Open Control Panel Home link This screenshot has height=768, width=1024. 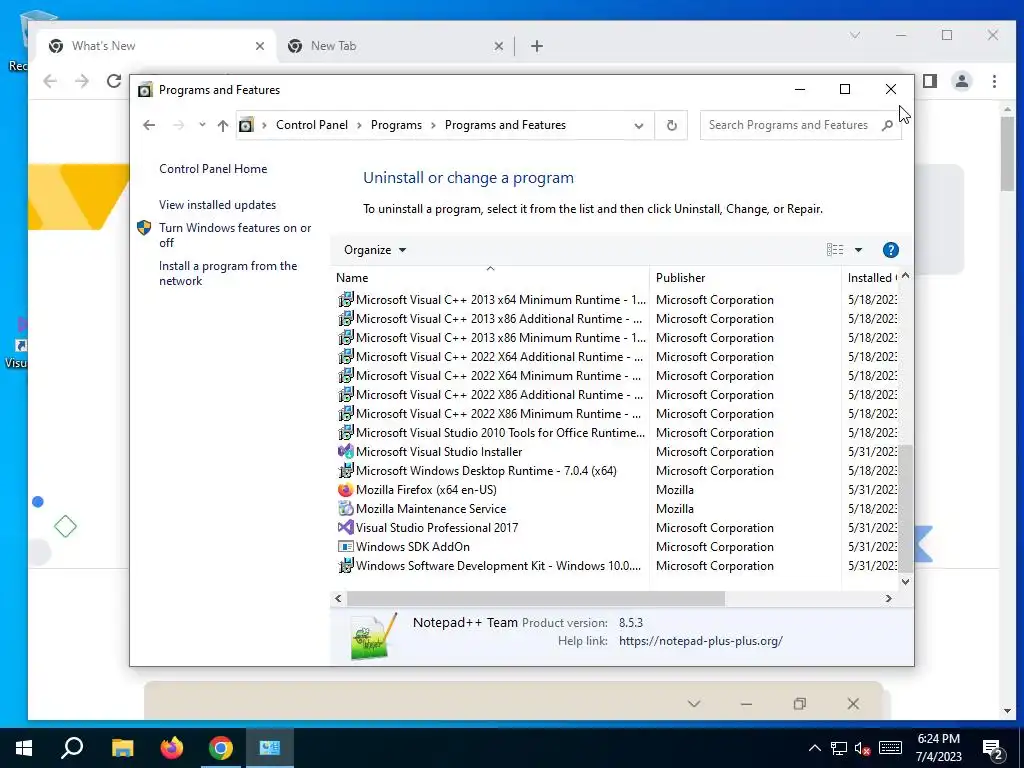click(213, 168)
